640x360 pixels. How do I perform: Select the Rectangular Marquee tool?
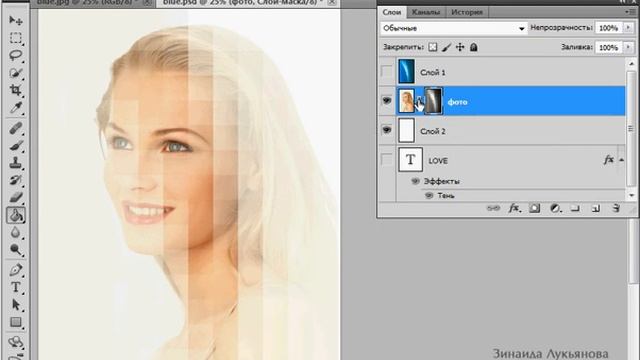16,38
